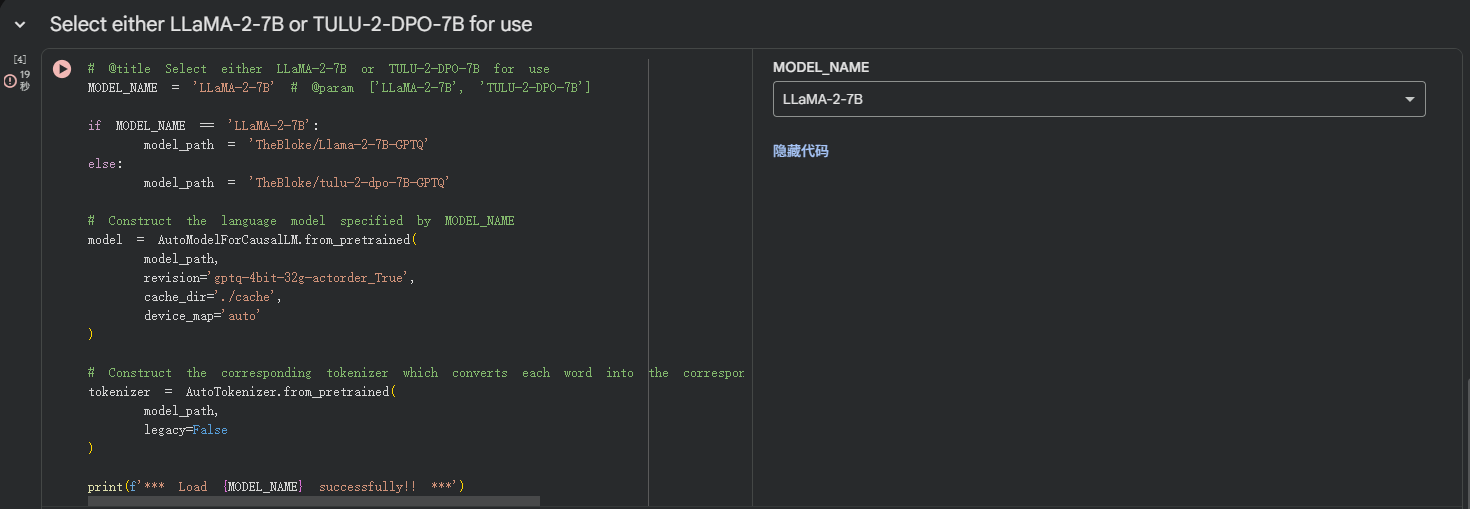Open the MODEL_NAME dropdown showing LLaMA-2-7B
The width and height of the screenshot is (1470, 509).
click(x=1099, y=99)
